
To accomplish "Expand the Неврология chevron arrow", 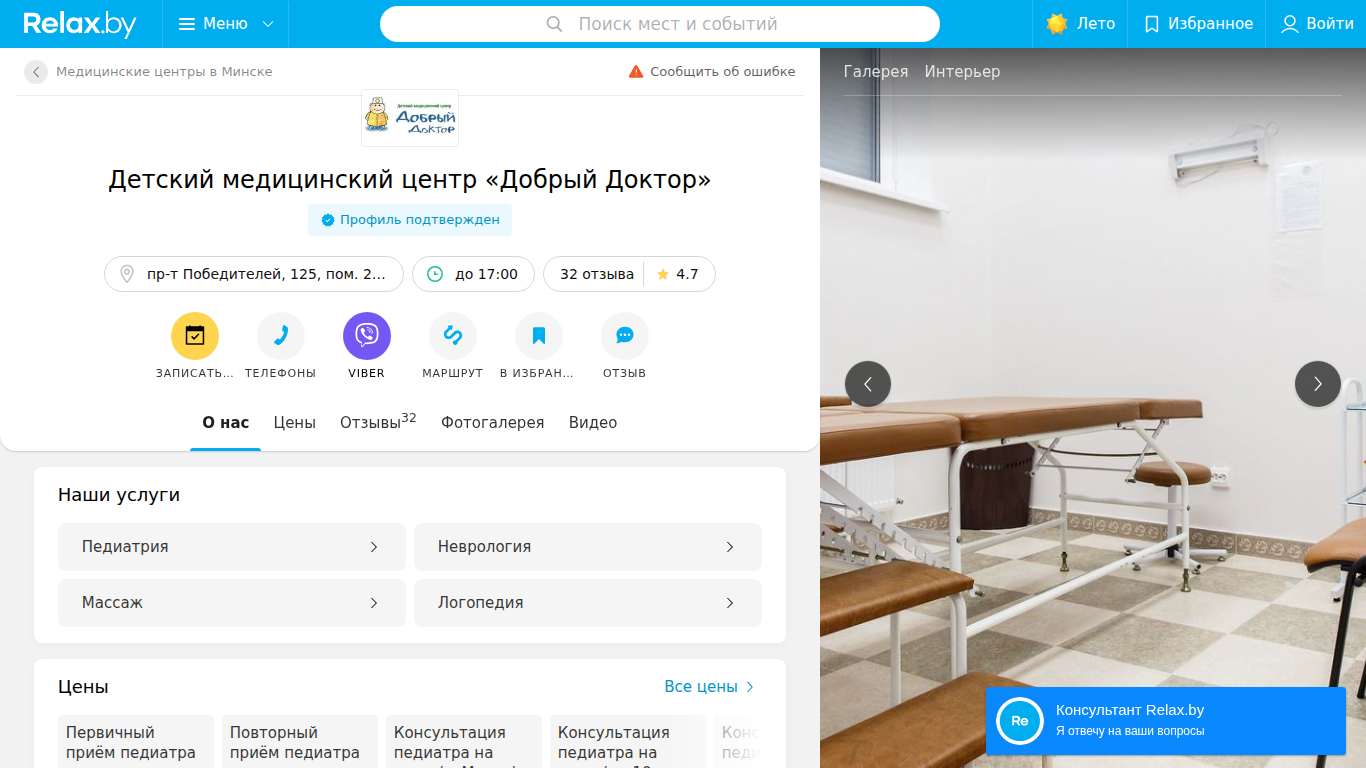I will point(730,547).
